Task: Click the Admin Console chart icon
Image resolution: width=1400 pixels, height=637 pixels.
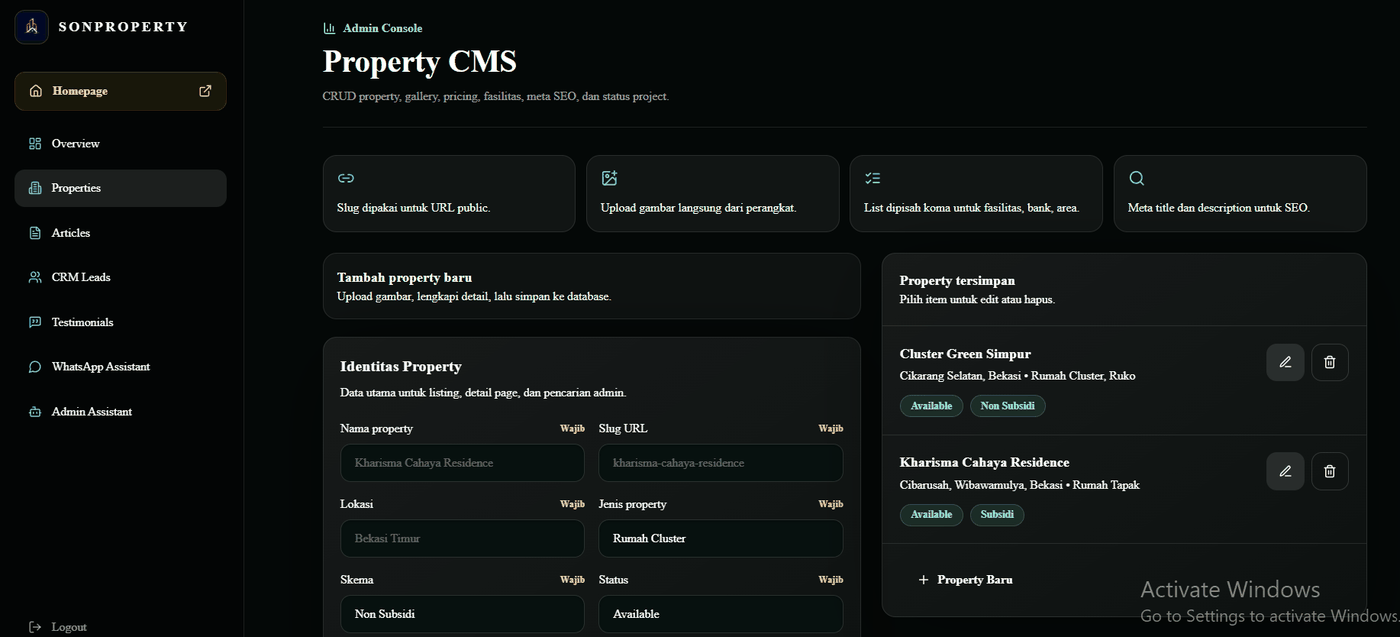Action: (329, 29)
